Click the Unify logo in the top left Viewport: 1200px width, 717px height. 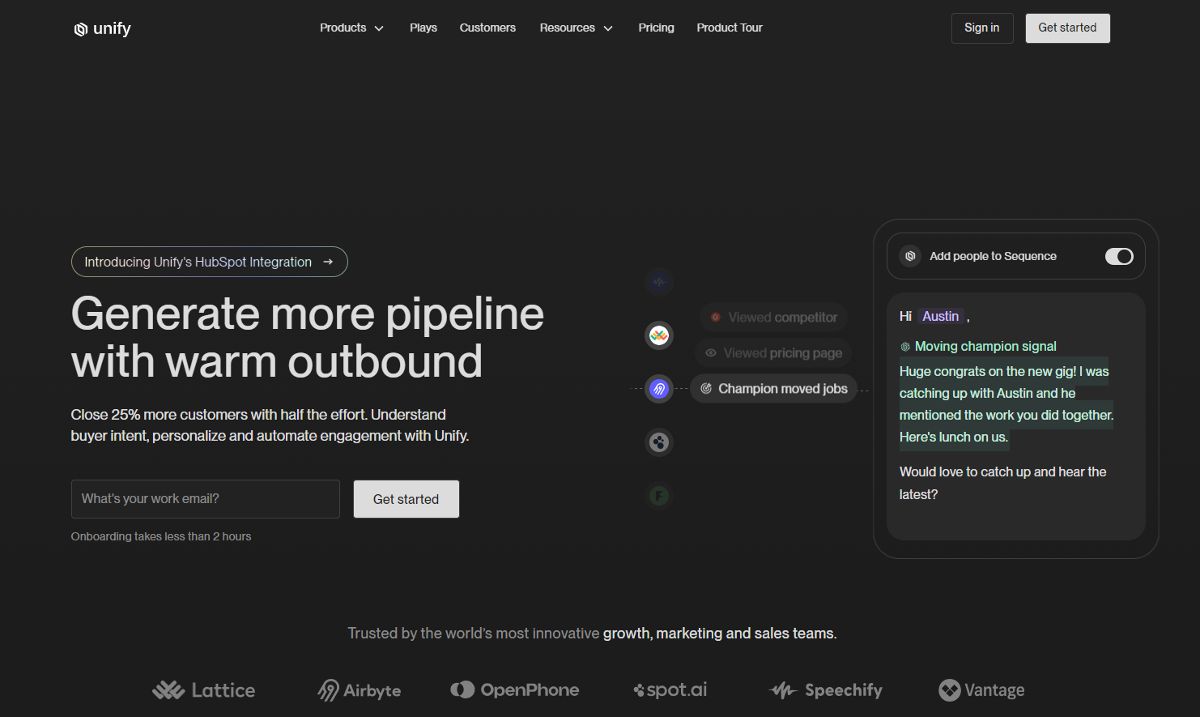point(101,28)
